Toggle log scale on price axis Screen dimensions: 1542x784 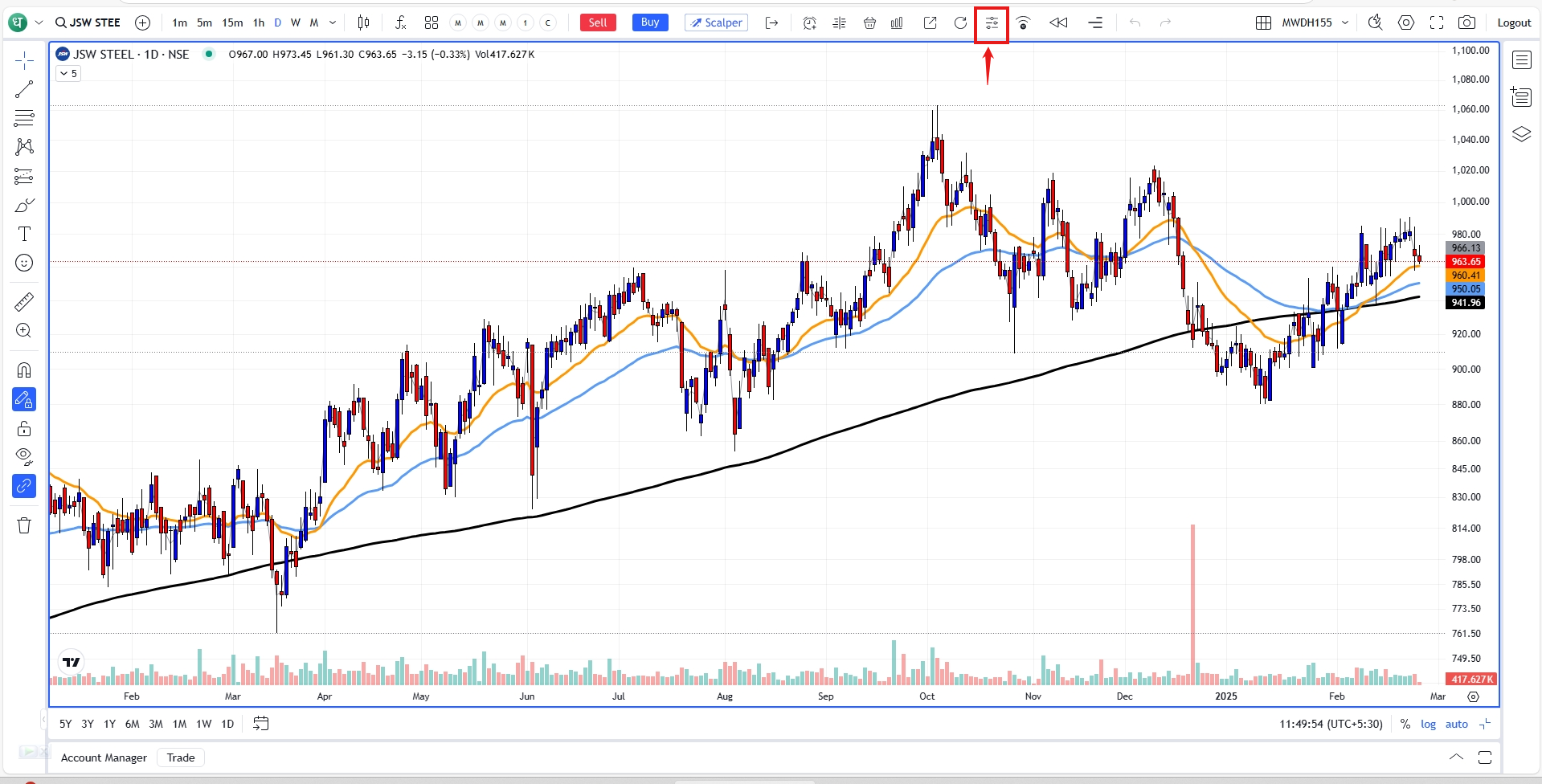pyautogui.click(x=1428, y=724)
